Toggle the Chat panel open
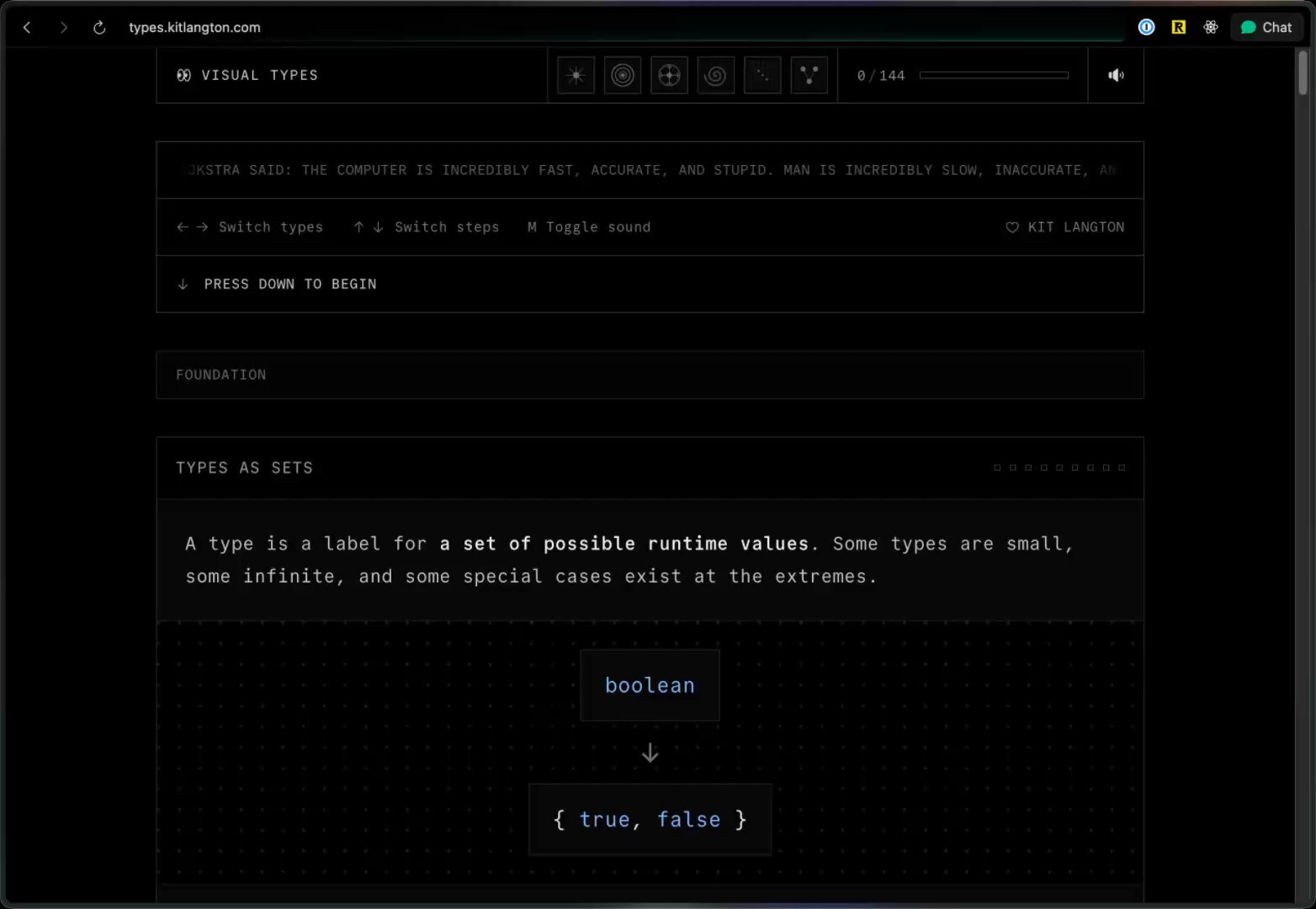The image size is (1316, 909). click(x=1267, y=27)
